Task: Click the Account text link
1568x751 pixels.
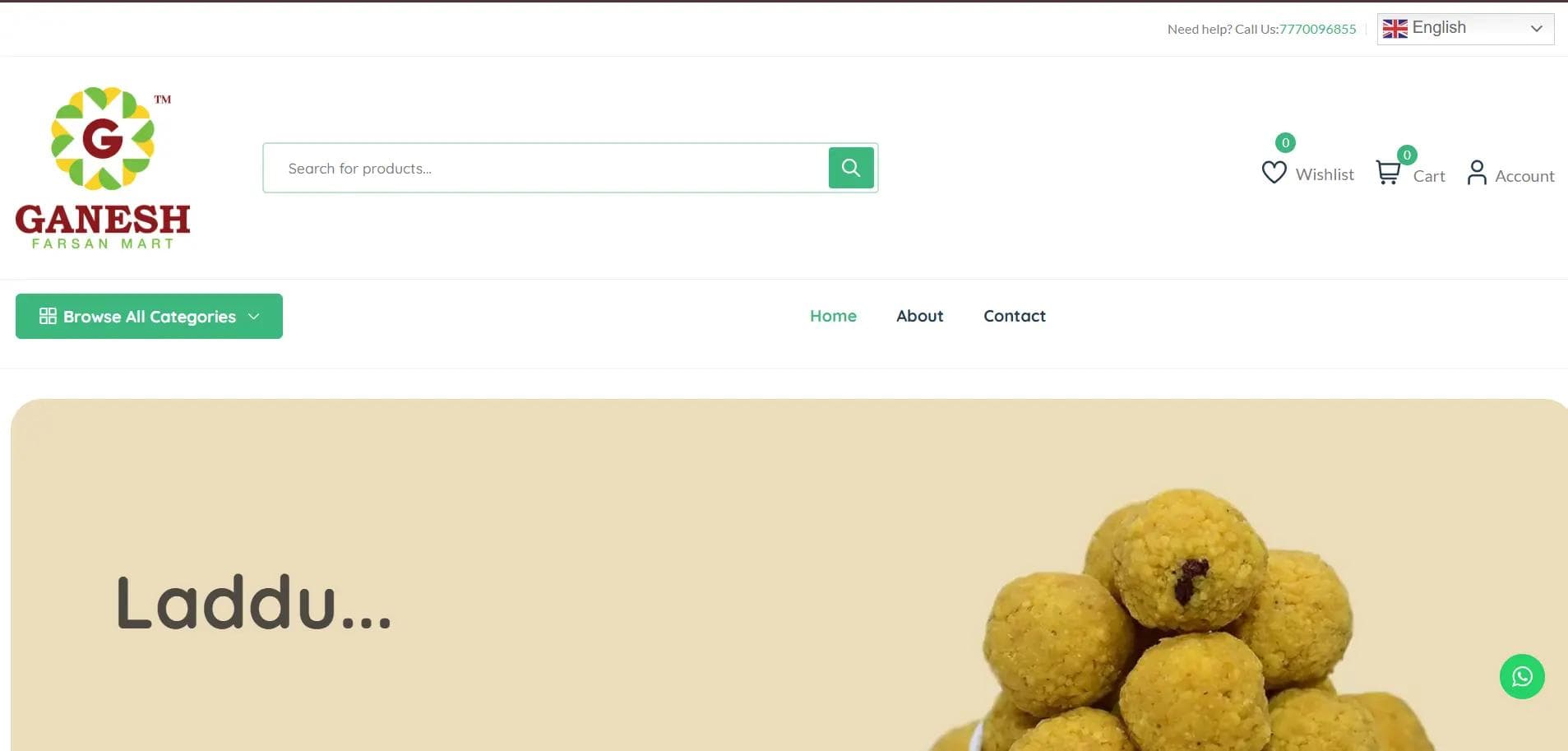Action: pyautogui.click(x=1524, y=176)
